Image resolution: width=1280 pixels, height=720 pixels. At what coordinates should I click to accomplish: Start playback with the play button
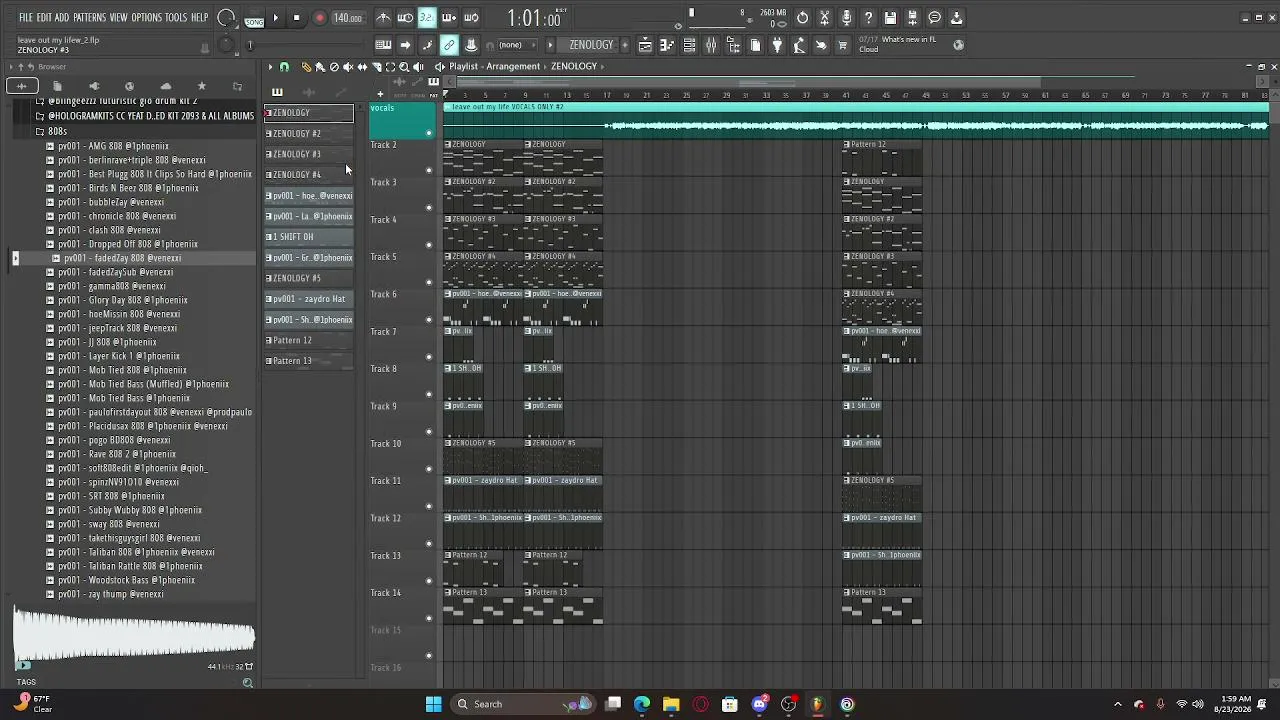point(276,18)
